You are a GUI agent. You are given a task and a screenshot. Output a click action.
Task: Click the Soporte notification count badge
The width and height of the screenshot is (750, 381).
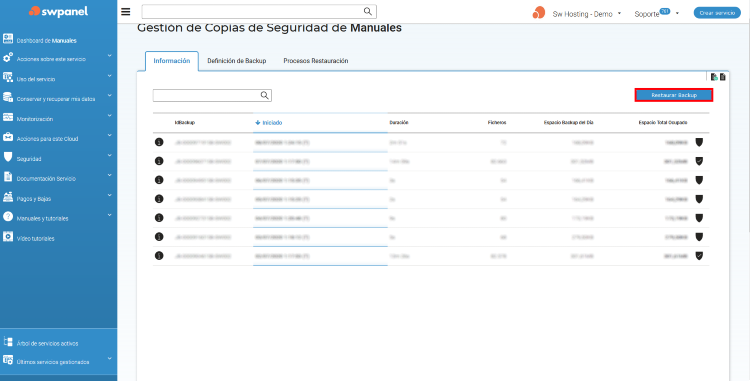coord(664,11)
